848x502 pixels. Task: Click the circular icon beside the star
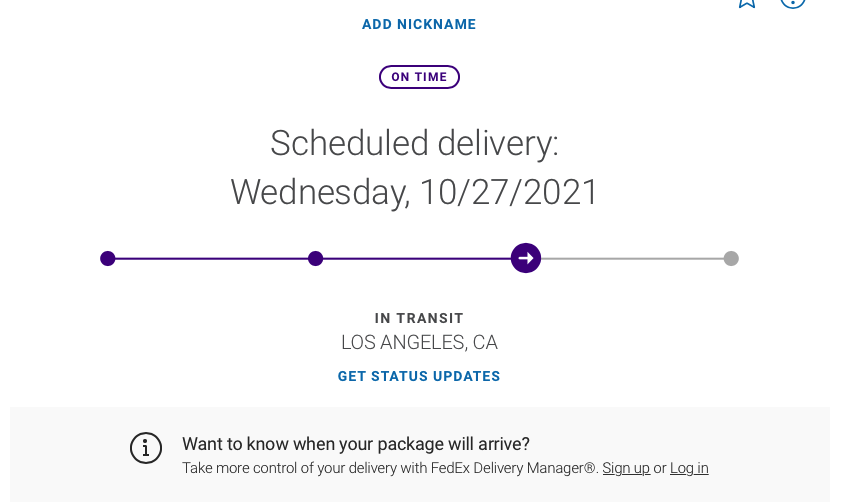coord(792,2)
